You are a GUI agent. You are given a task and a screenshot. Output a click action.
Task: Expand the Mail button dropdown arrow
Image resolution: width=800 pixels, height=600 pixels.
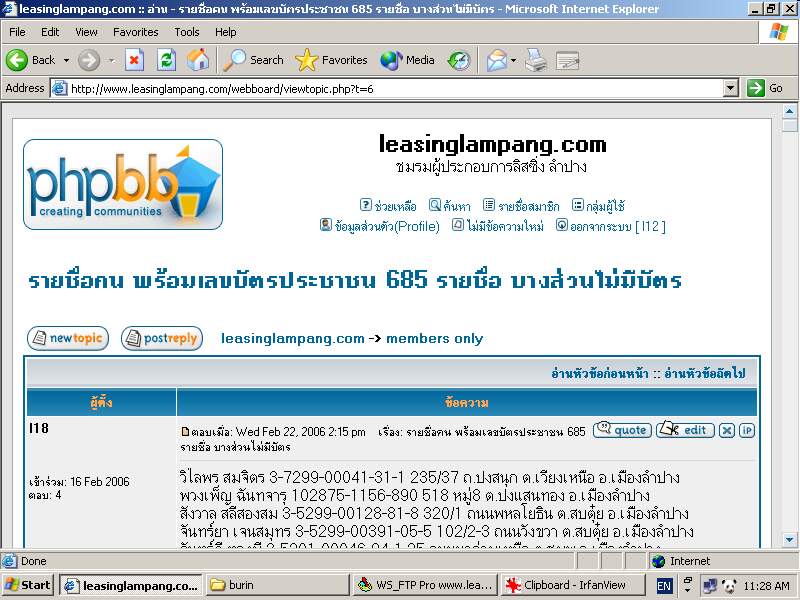(514, 60)
